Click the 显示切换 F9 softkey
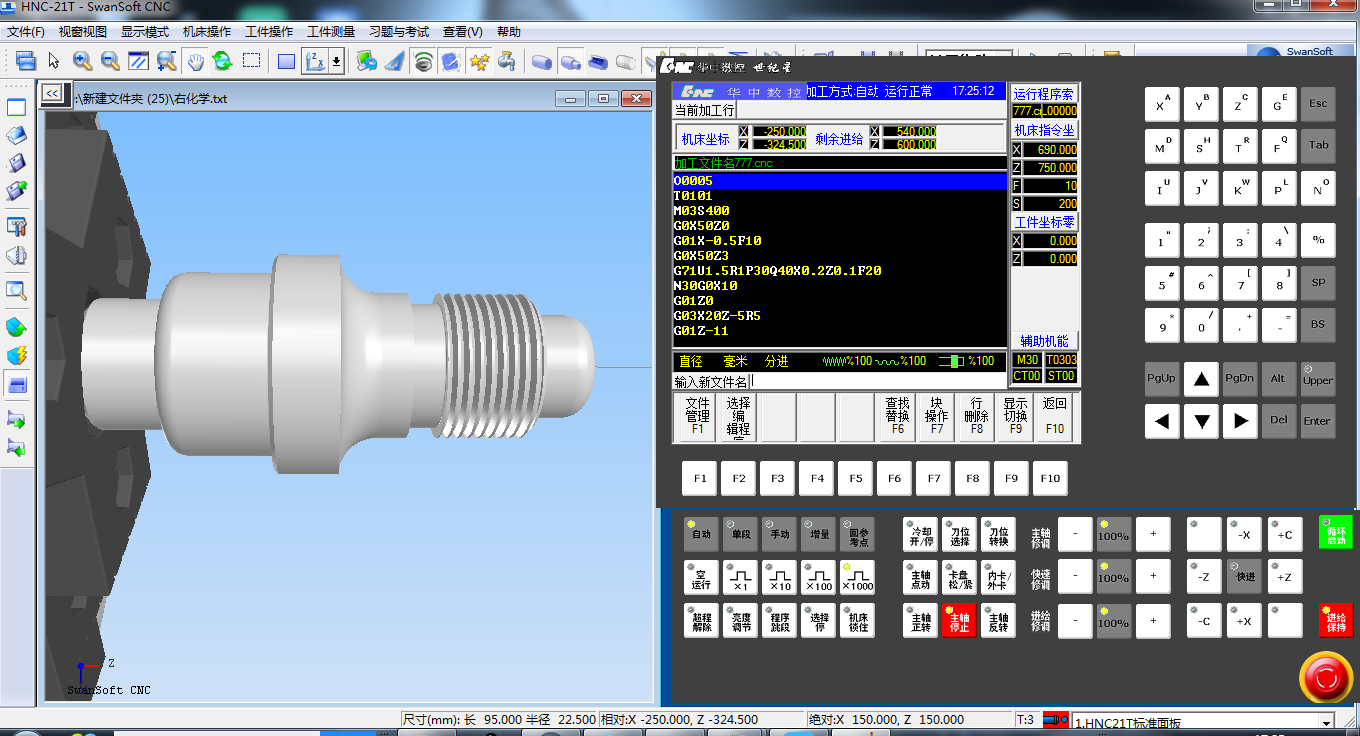Screen dimensions: 1360x736 [x=1016, y=417]
